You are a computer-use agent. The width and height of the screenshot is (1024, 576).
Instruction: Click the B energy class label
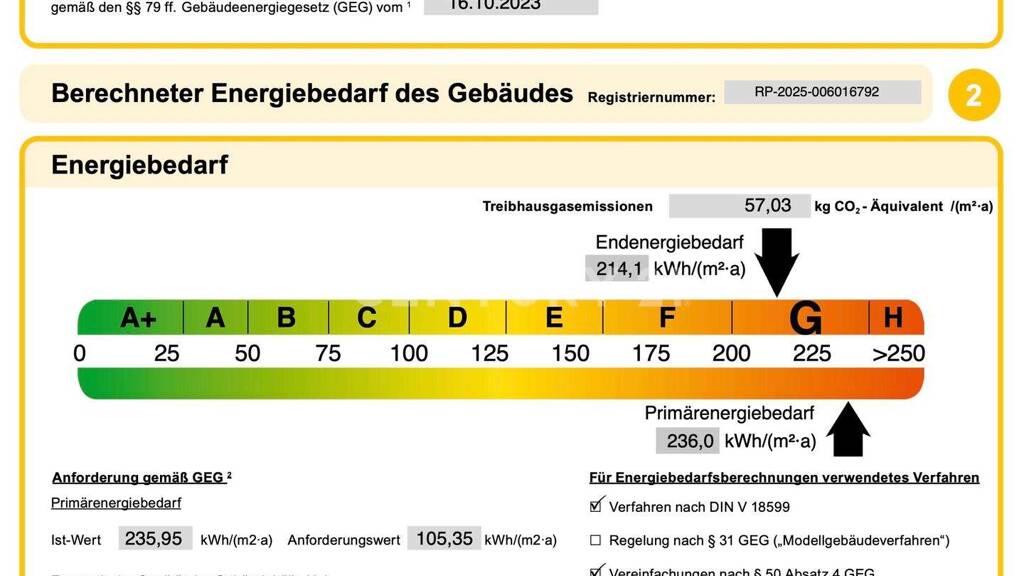(x=286, y=318)
